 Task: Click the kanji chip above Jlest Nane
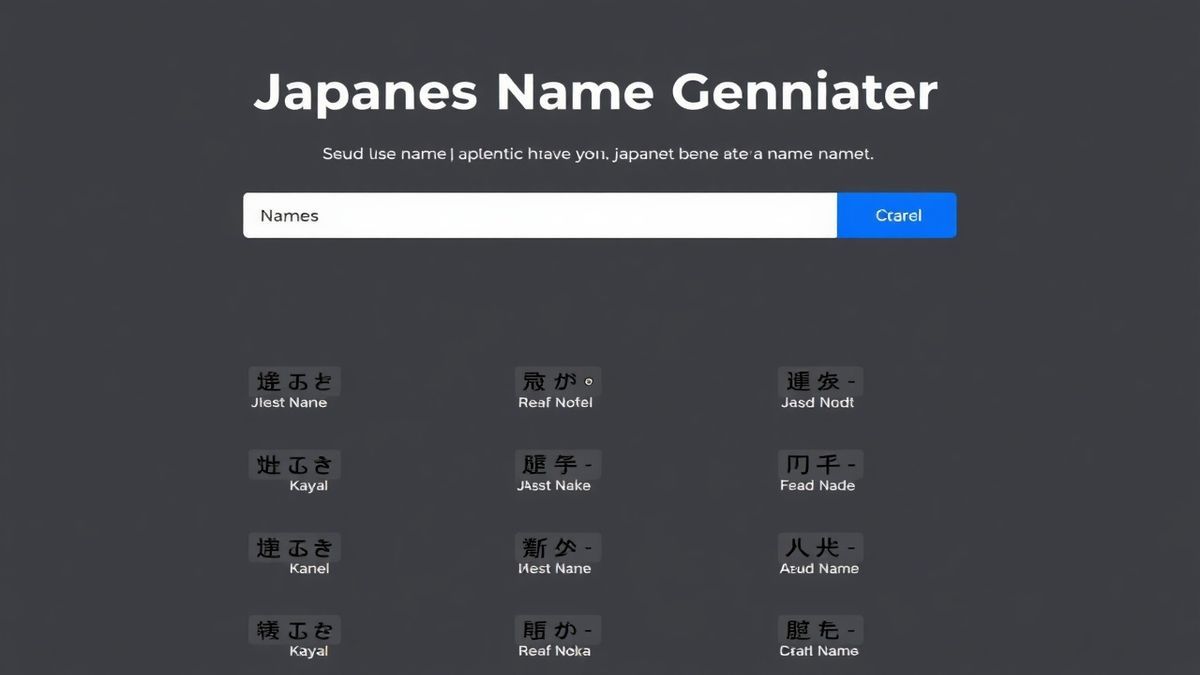tap(294, 381)
